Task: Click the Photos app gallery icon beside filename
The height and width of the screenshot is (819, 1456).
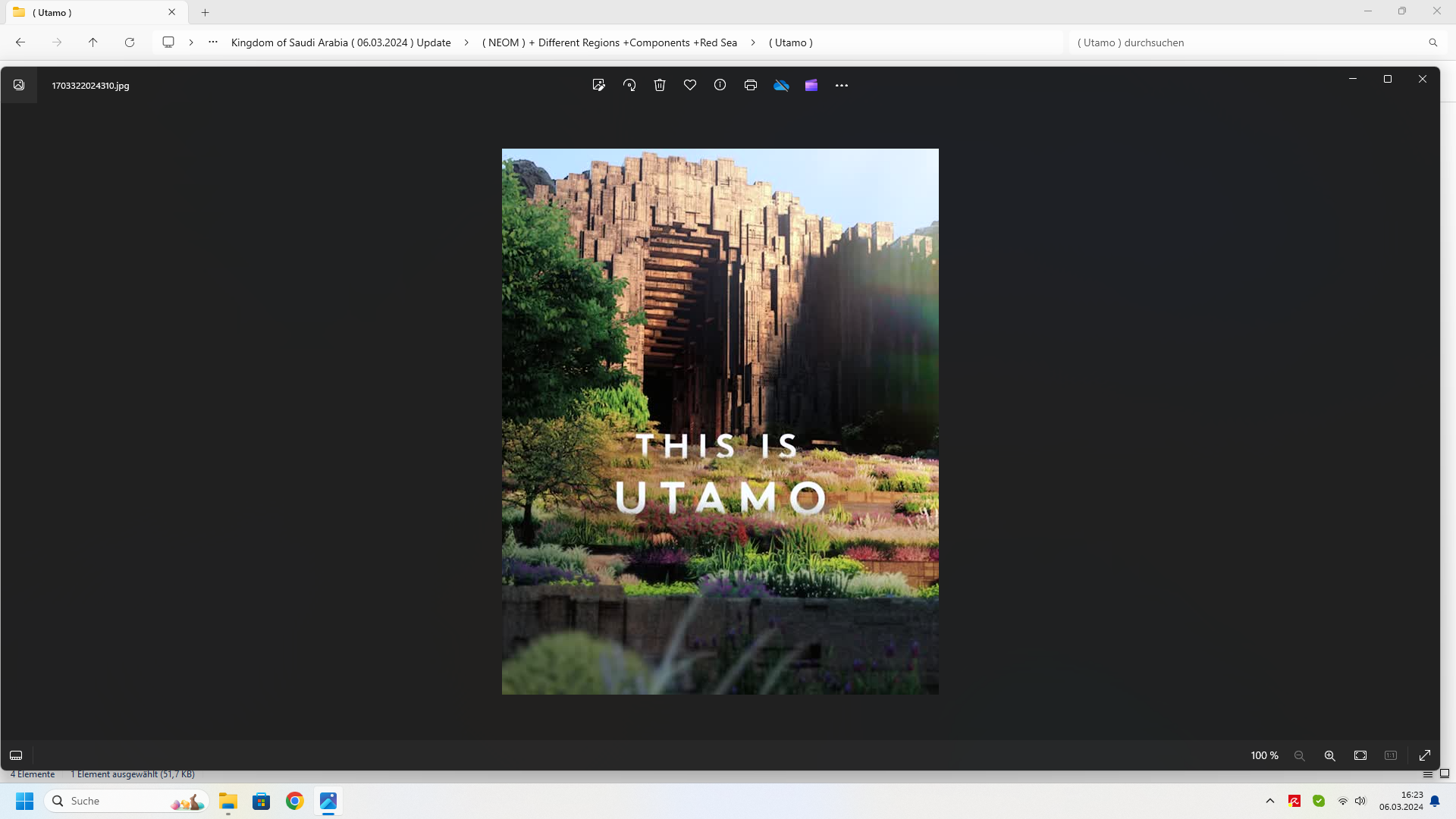Action: coord(19,85)
